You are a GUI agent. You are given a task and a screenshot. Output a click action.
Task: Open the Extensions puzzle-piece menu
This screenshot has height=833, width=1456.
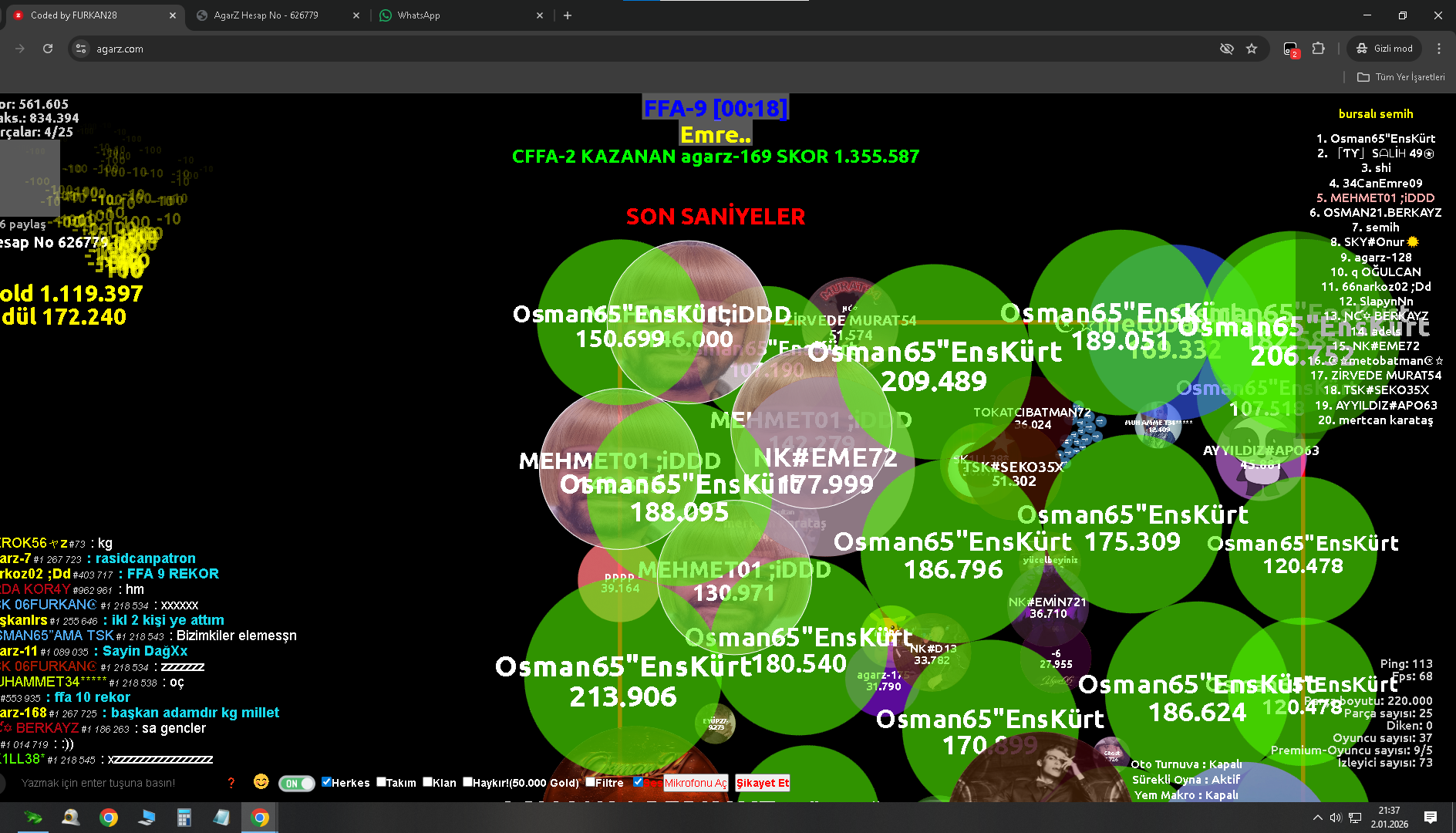coord(1319,48)
